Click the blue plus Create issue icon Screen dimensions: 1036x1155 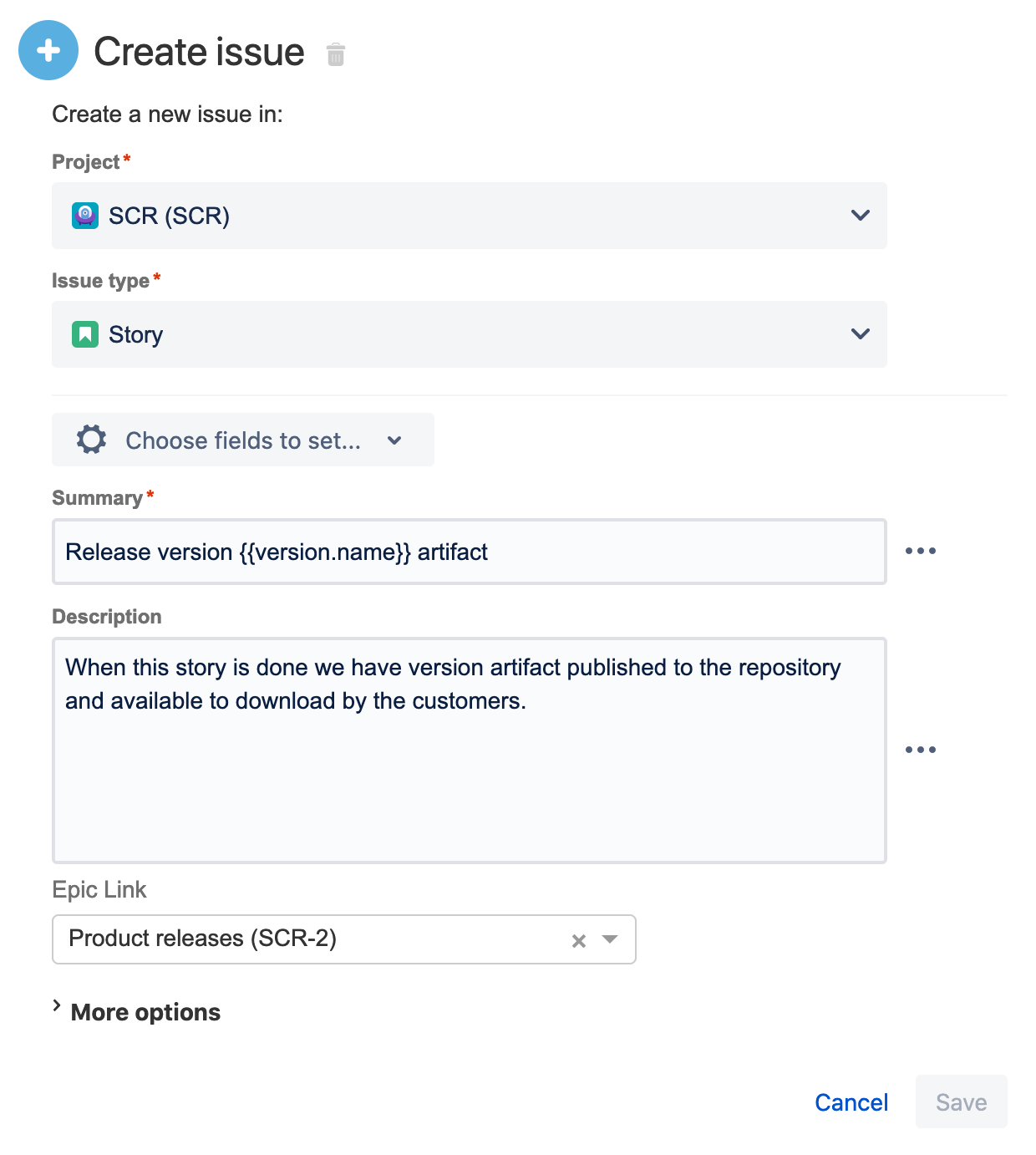(x=48, y=50)
